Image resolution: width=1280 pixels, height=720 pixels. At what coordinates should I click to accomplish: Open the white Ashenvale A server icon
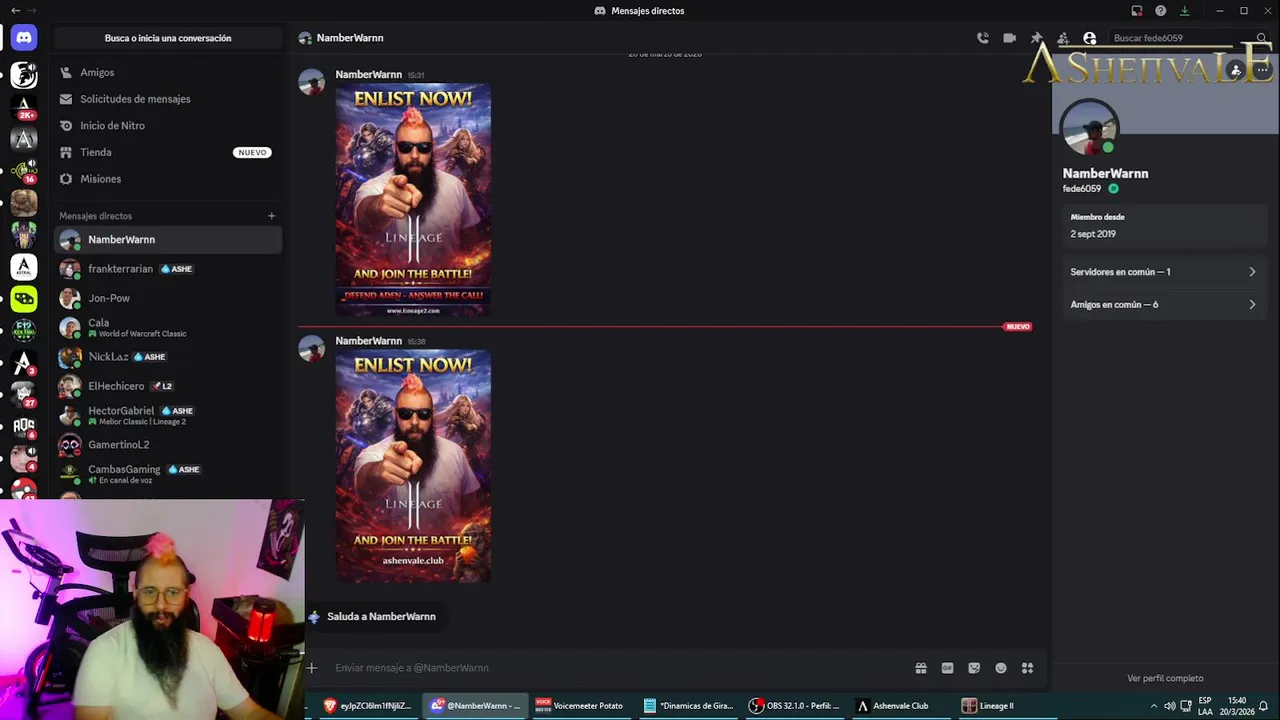click(24, 267)
